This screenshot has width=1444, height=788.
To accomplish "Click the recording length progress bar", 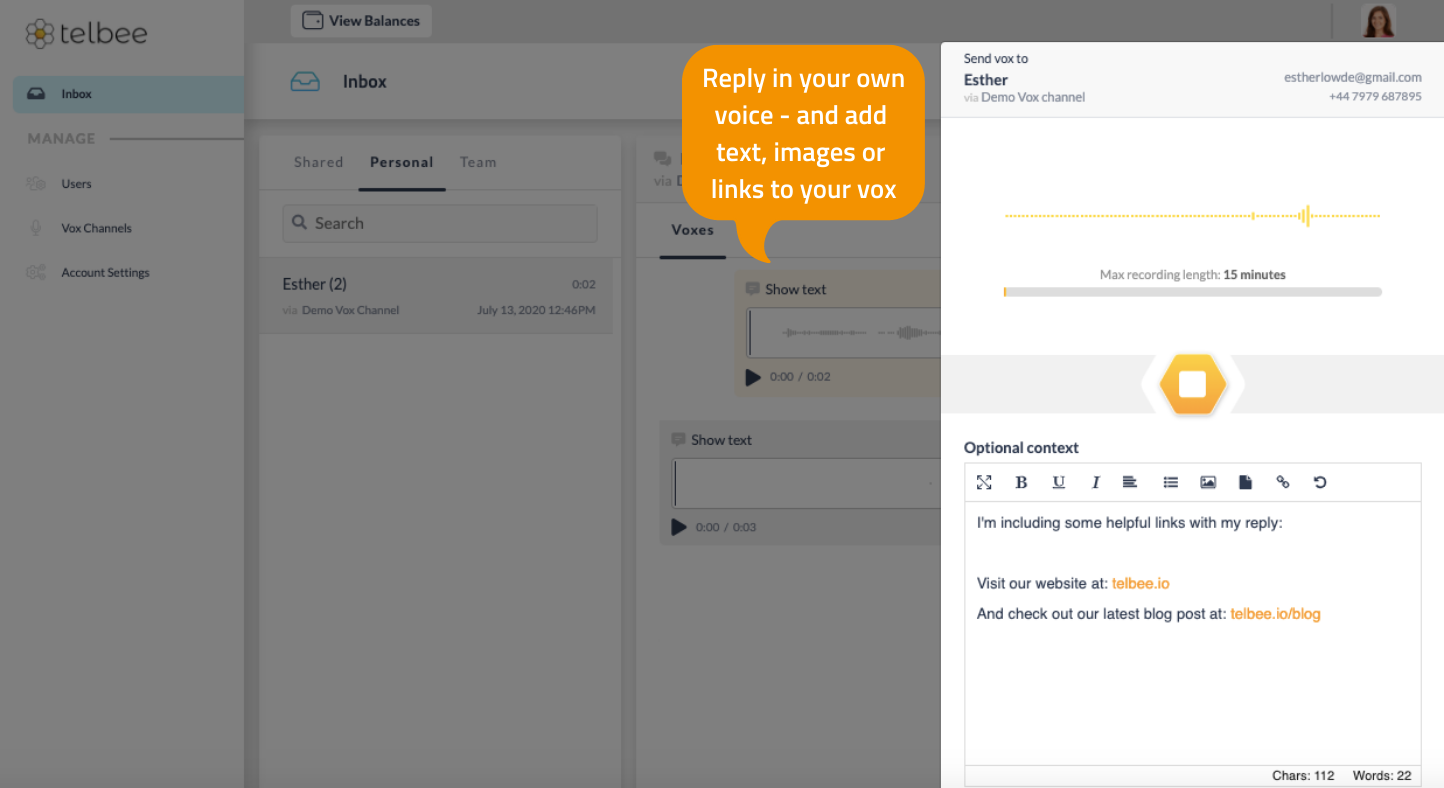I will 1192,292.
